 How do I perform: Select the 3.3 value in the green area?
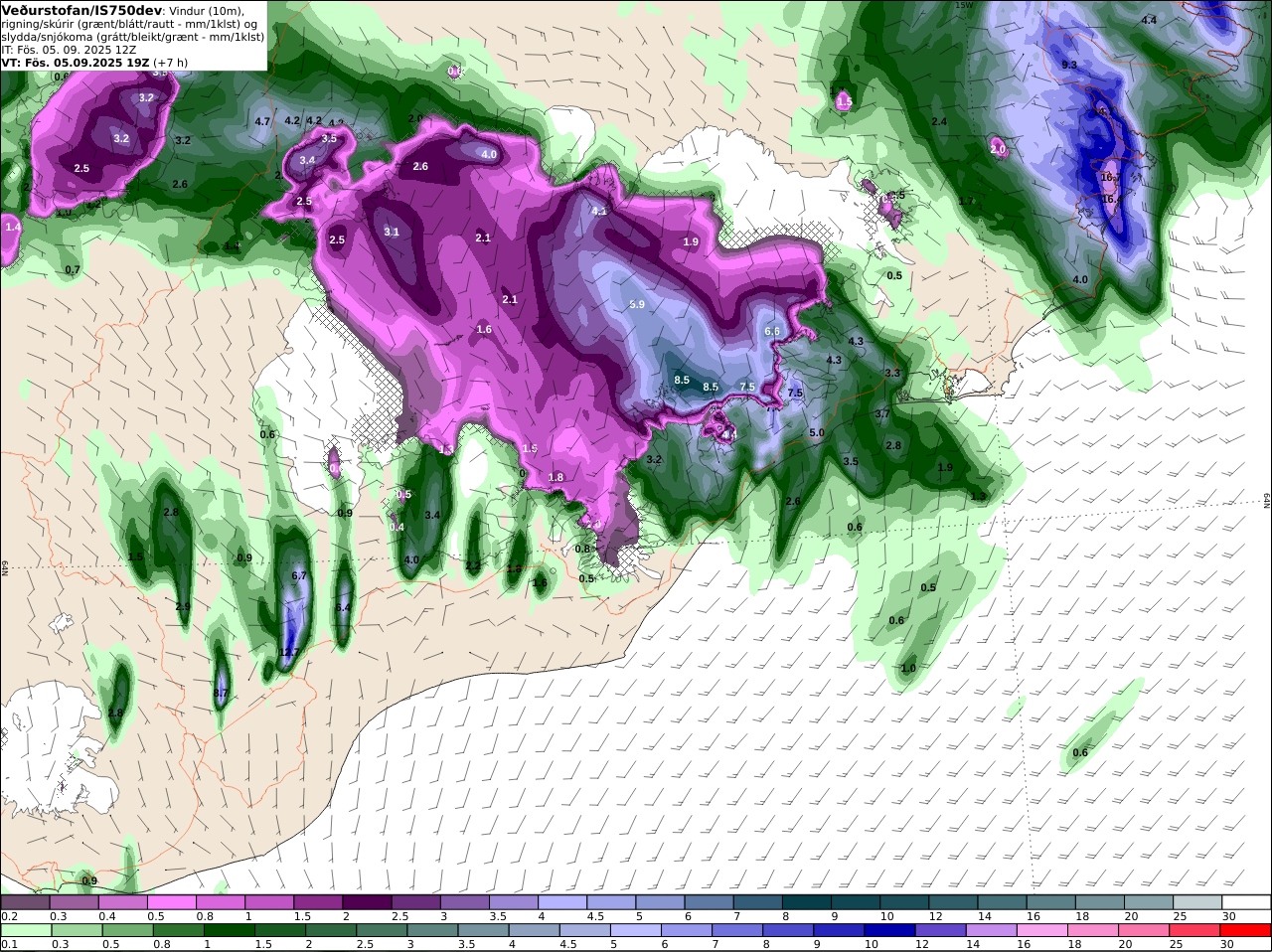[x=892, y=373]
